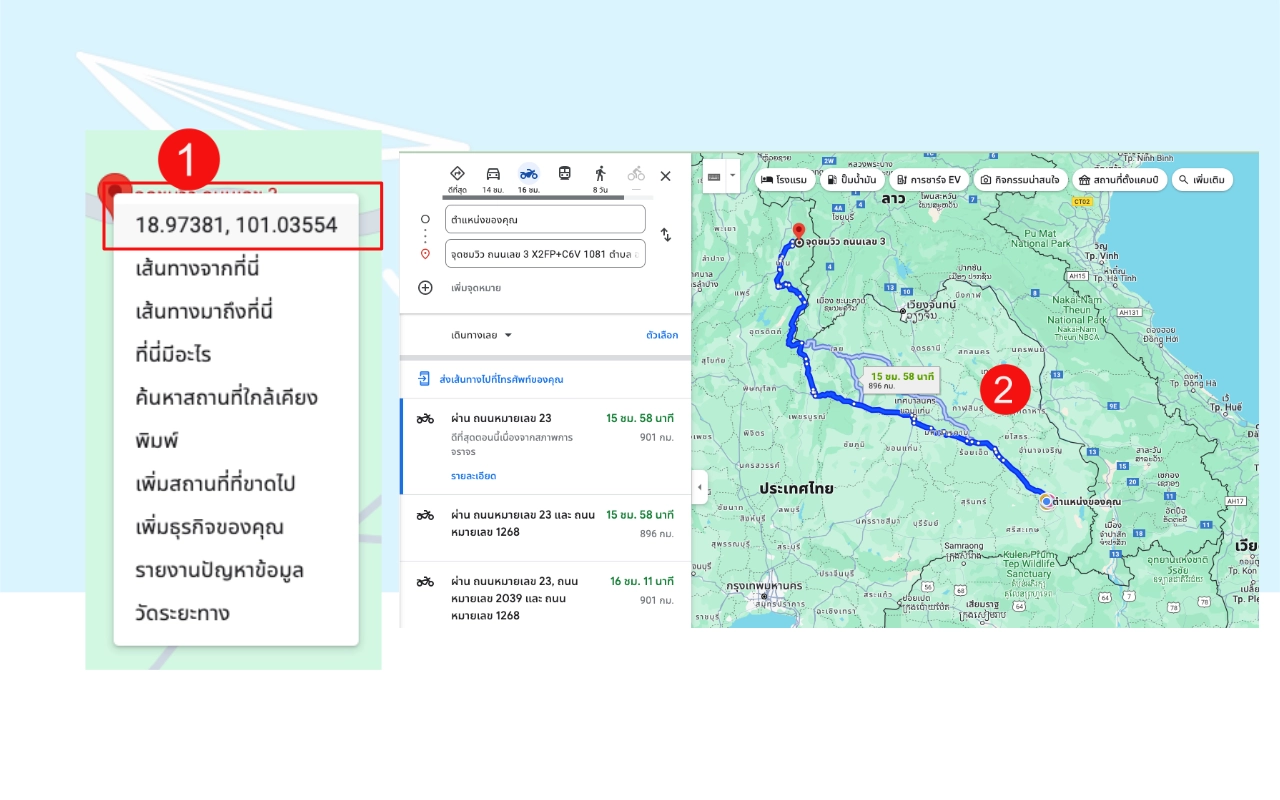Open the เพิ่มเติม more categories chip
This screenshot has width=1280, height=800.
coord(1202,180)
